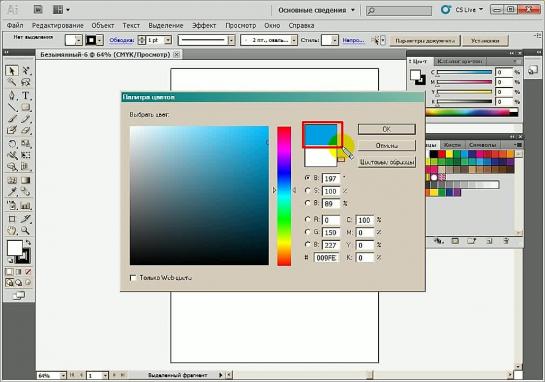Select the Zoom magnifier tool
The image size is (545, 382).
pos(25,230)
